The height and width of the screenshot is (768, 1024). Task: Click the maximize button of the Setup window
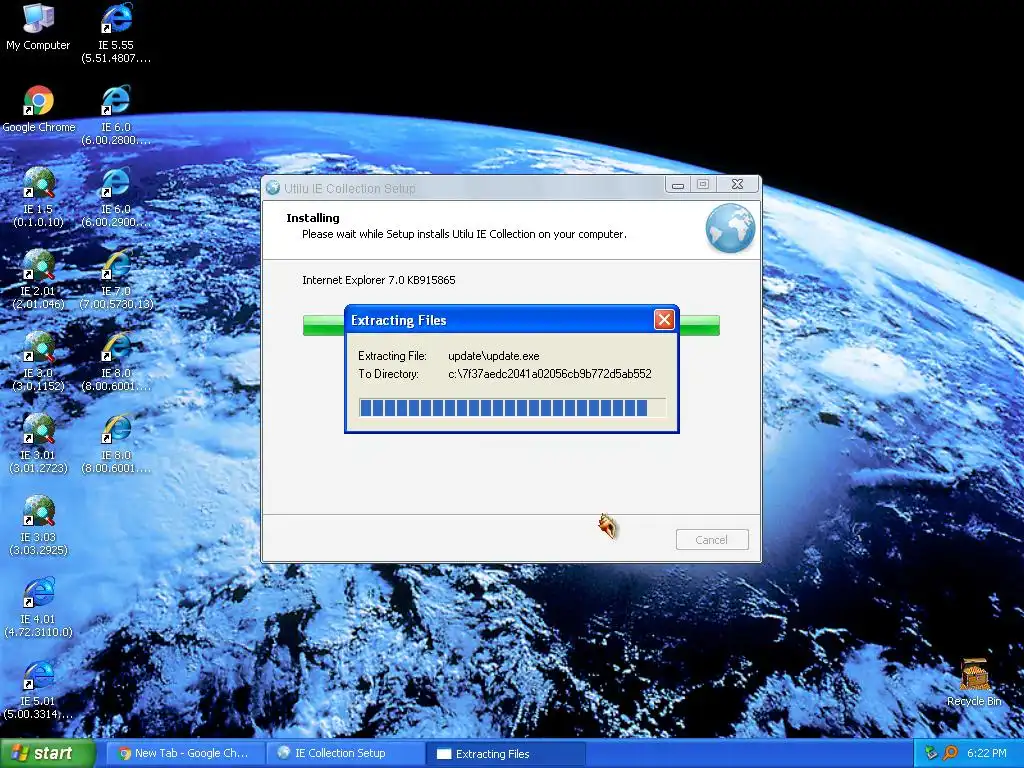(x=703, y=185)
